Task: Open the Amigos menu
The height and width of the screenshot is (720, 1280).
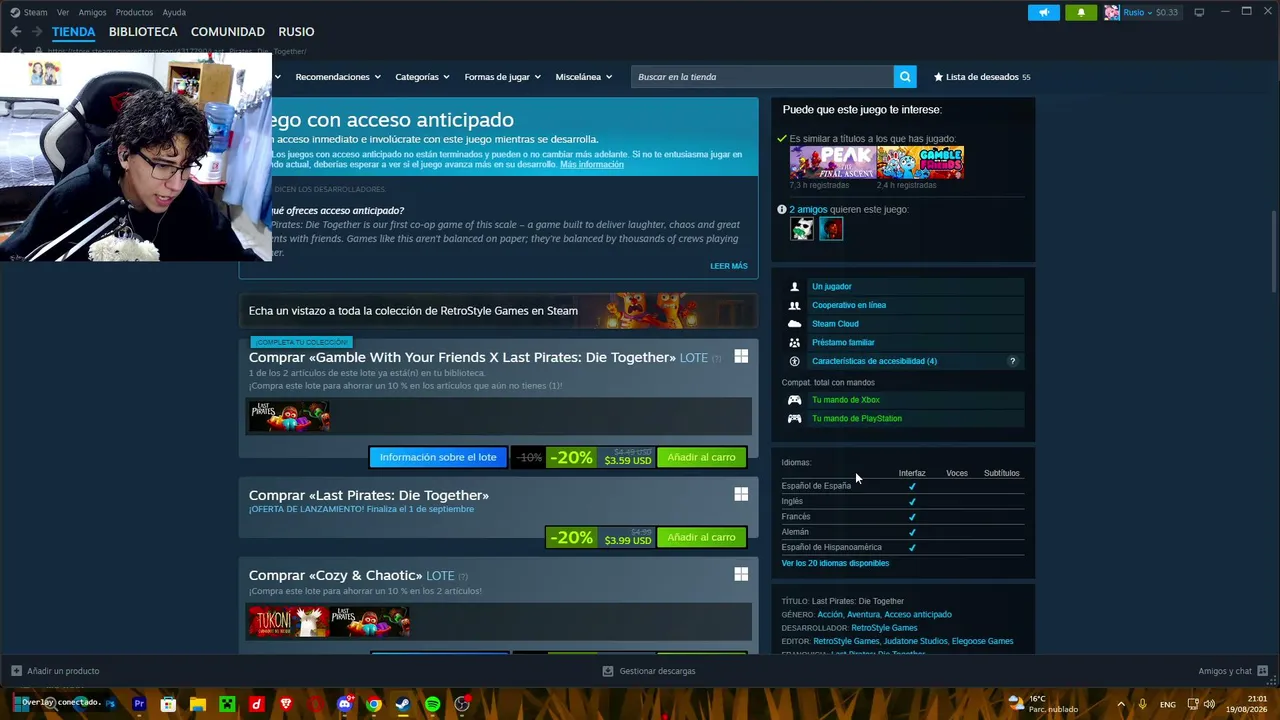Action: (92, 12)
